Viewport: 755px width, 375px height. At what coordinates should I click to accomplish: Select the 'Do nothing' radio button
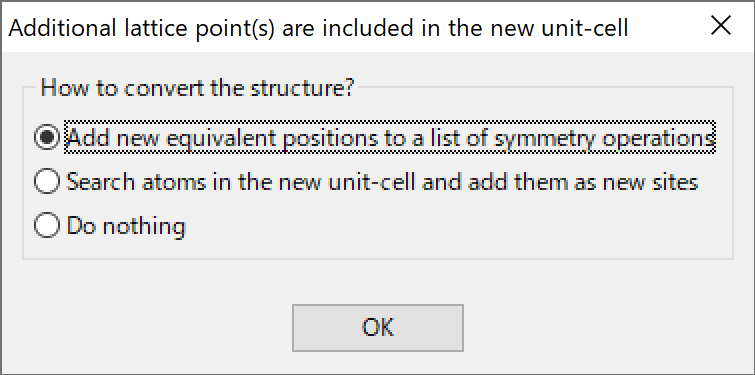coord(110,225)
